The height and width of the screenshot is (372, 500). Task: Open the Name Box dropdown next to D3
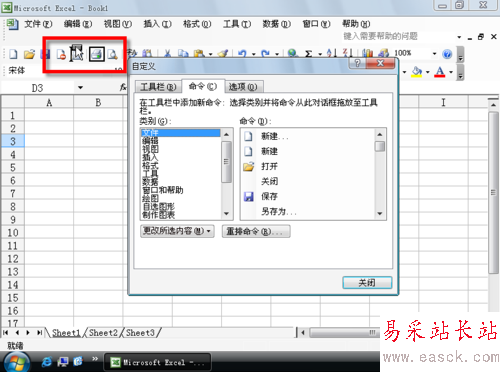(x=80, y=88)
